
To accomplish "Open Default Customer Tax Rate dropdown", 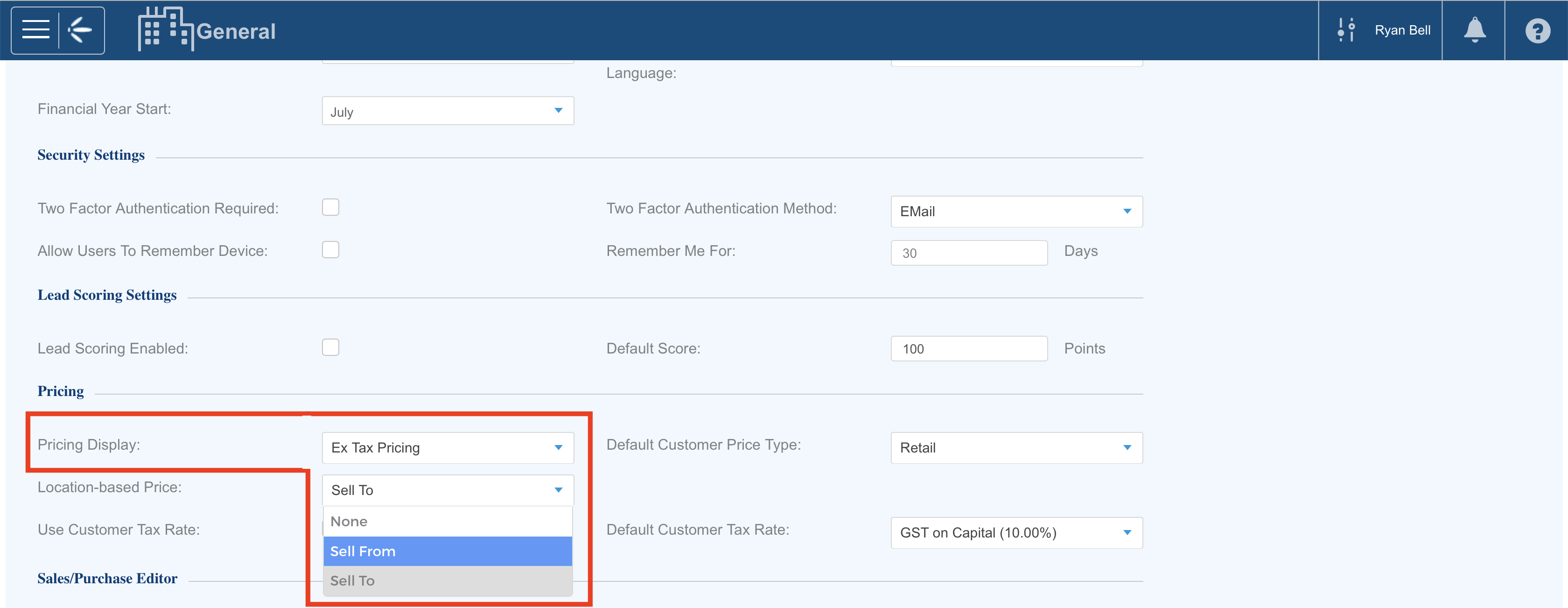I will (1016, 533).
